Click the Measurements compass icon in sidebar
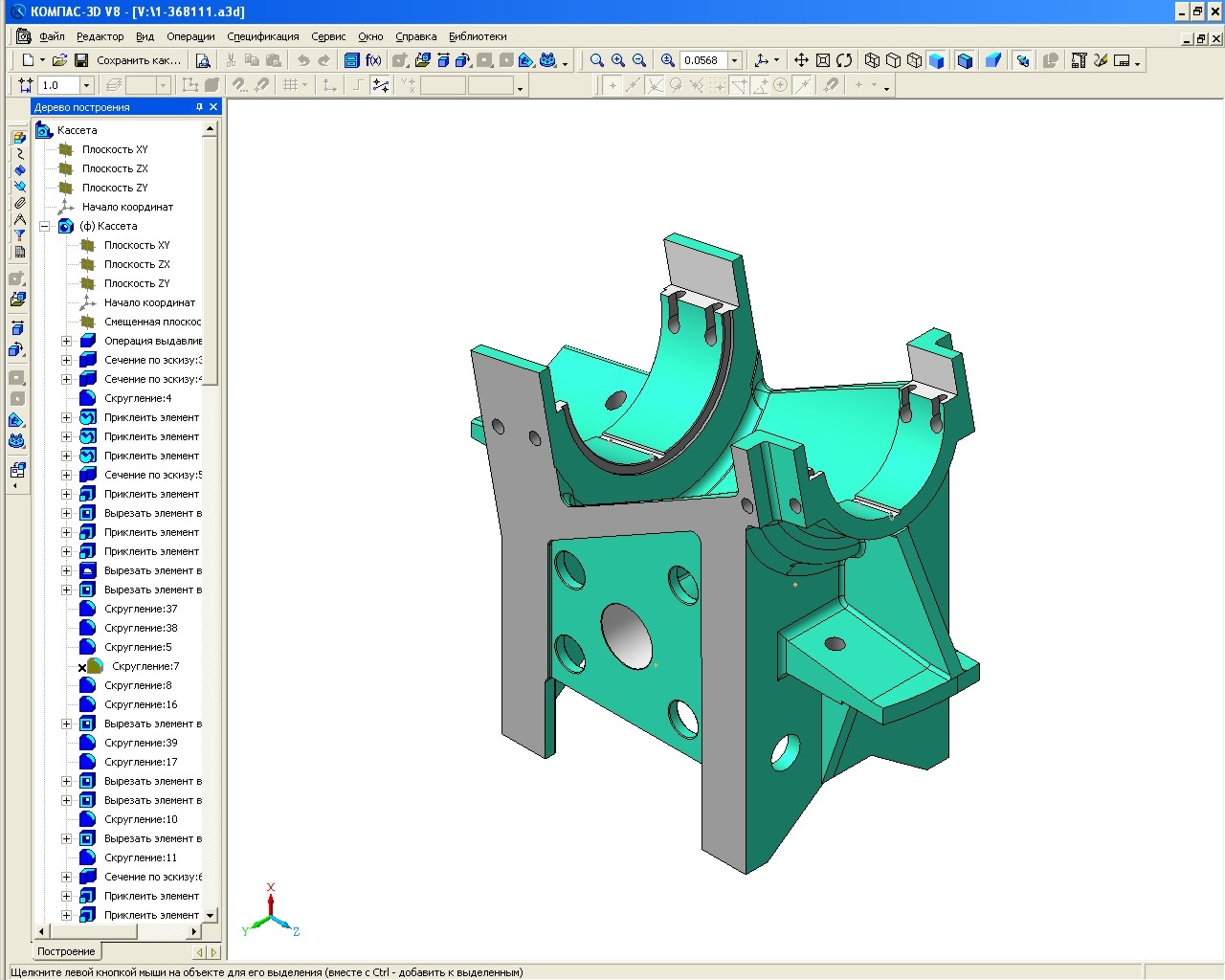 [x=19, y=219]
